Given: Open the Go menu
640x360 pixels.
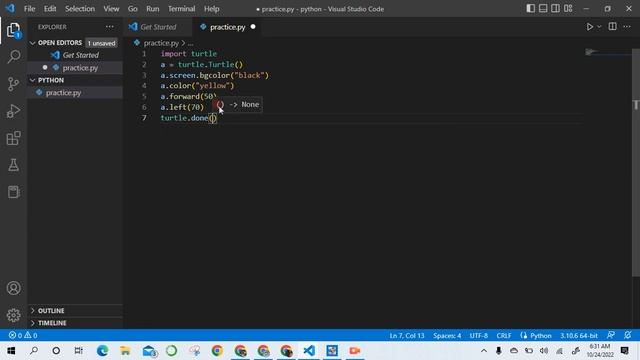Looking at the screenshot, I should point(133,9).
